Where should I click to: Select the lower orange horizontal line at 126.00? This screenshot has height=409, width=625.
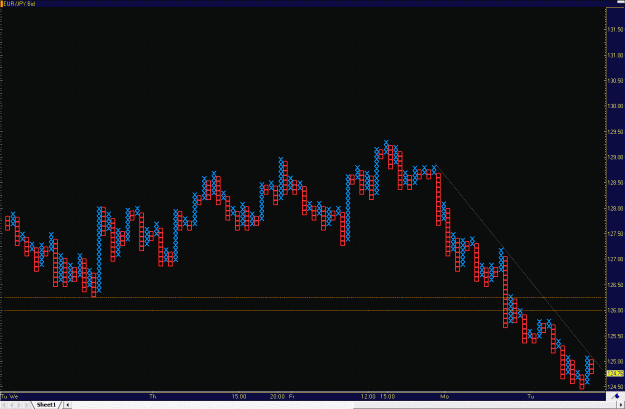click(303, 310)
